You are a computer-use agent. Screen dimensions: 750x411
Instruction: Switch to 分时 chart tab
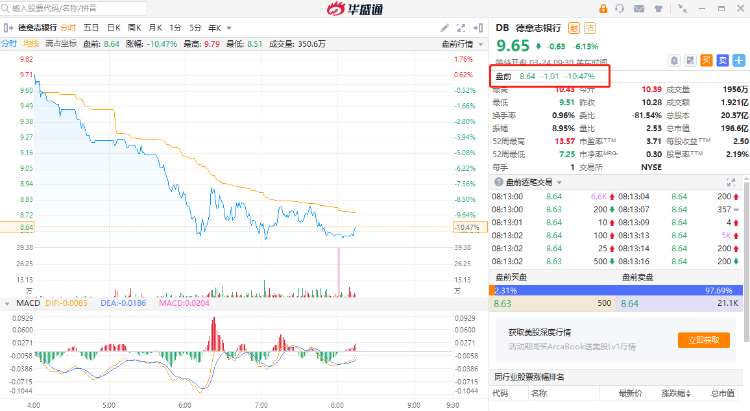click(68, 28)
